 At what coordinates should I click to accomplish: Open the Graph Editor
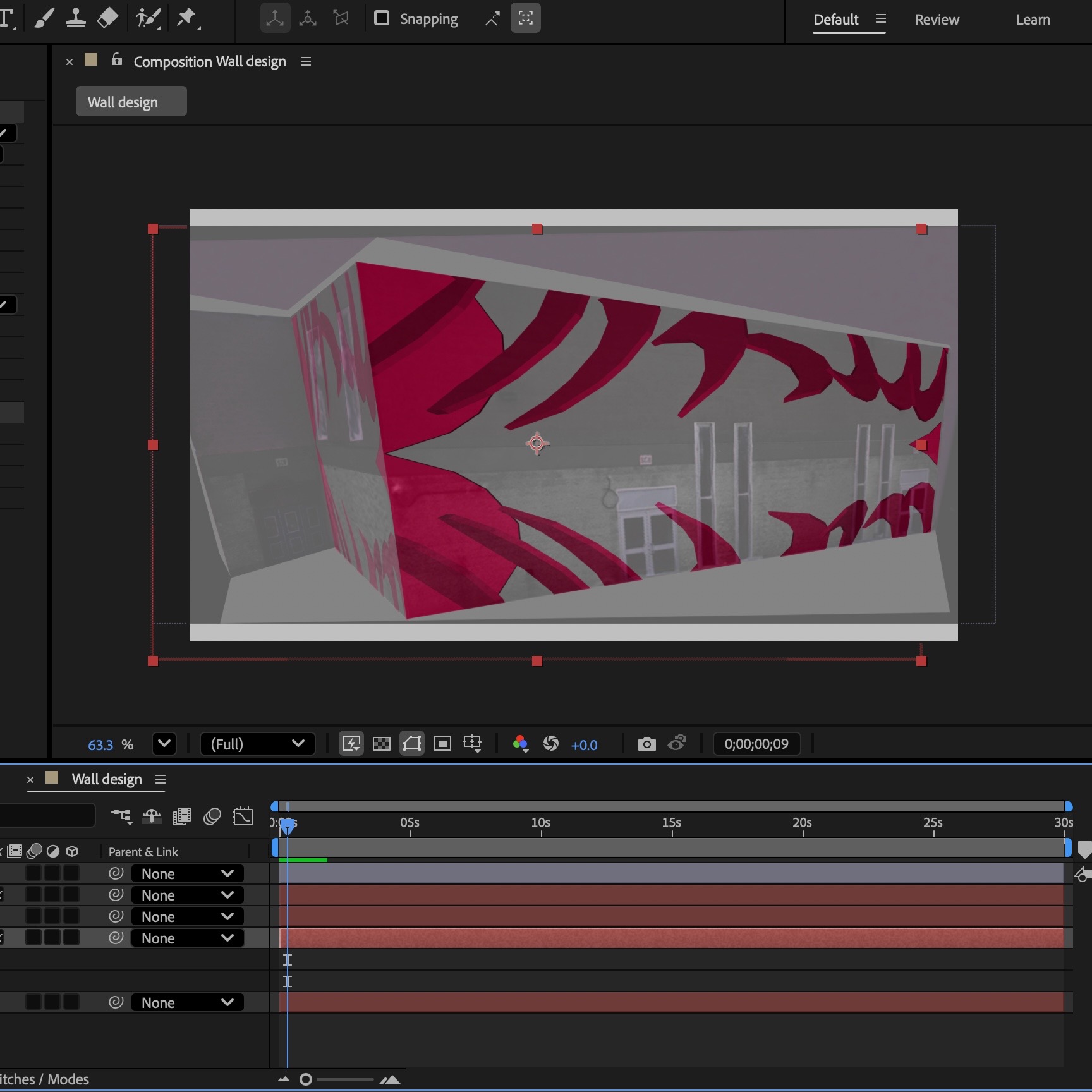pyautogui.click(x=243, y=816)
